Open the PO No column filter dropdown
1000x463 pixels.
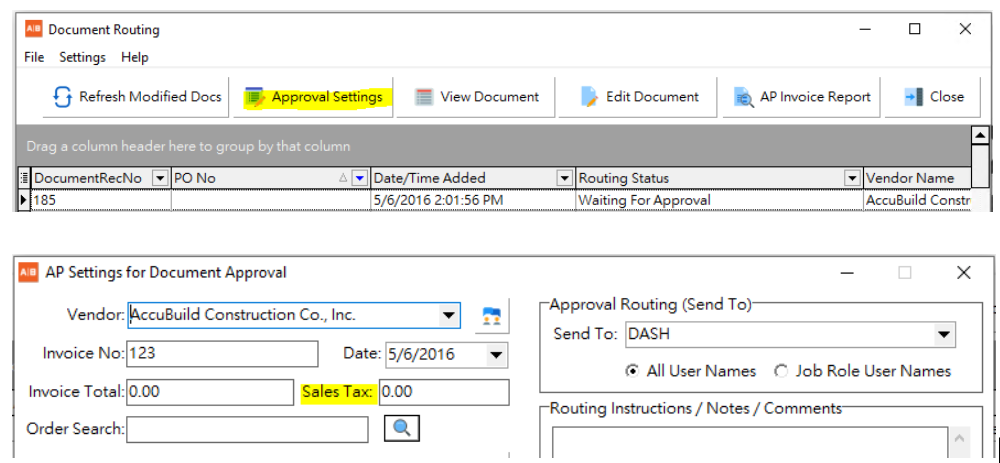click(360, 179)
